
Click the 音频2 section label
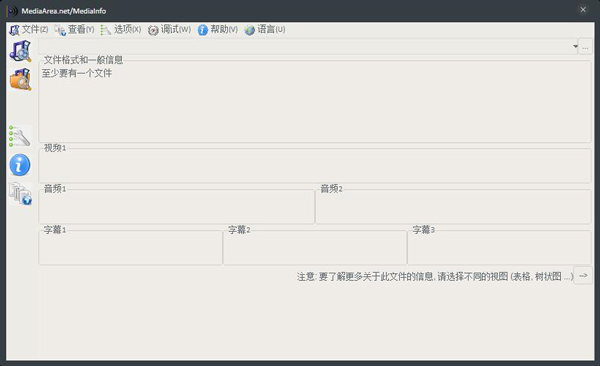[331, 189]
